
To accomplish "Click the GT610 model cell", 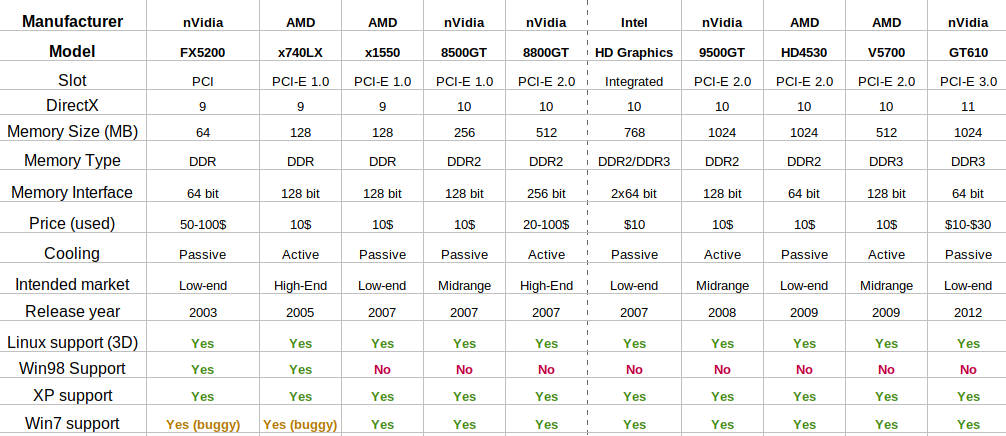I will pyautogui.click(x=968, y=53).
